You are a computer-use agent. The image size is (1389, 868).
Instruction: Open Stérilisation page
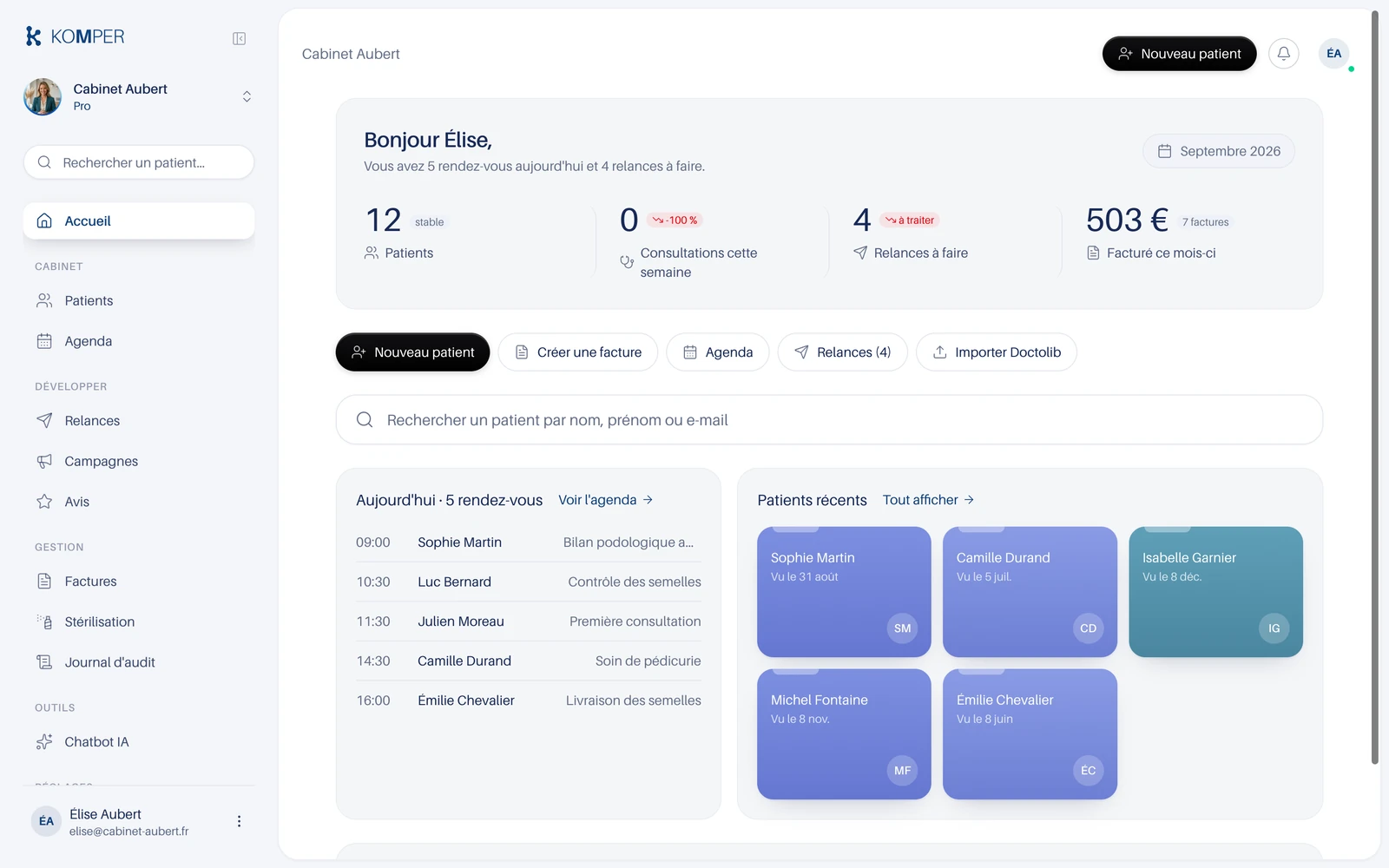click(139, 621)
